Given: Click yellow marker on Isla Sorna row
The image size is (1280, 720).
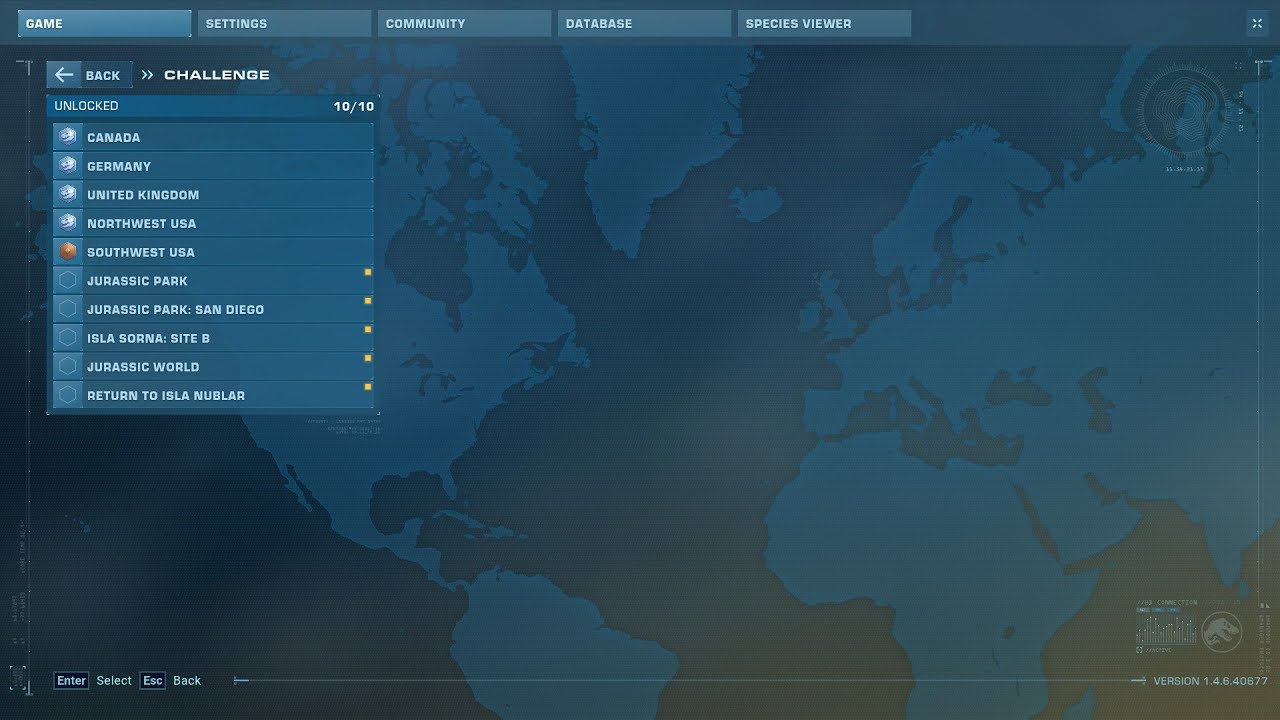Looking at the screenshot, I should coord(368,329).
